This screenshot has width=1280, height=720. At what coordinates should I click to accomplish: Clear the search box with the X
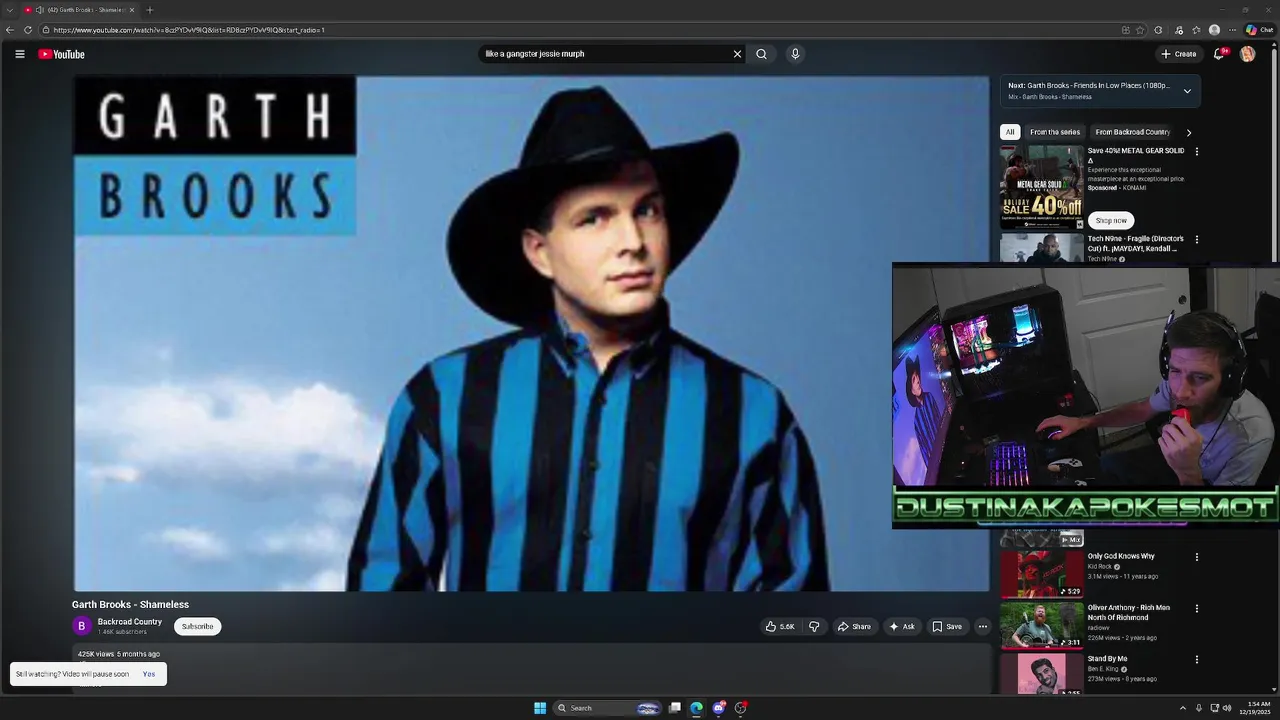tap(737, 54)
